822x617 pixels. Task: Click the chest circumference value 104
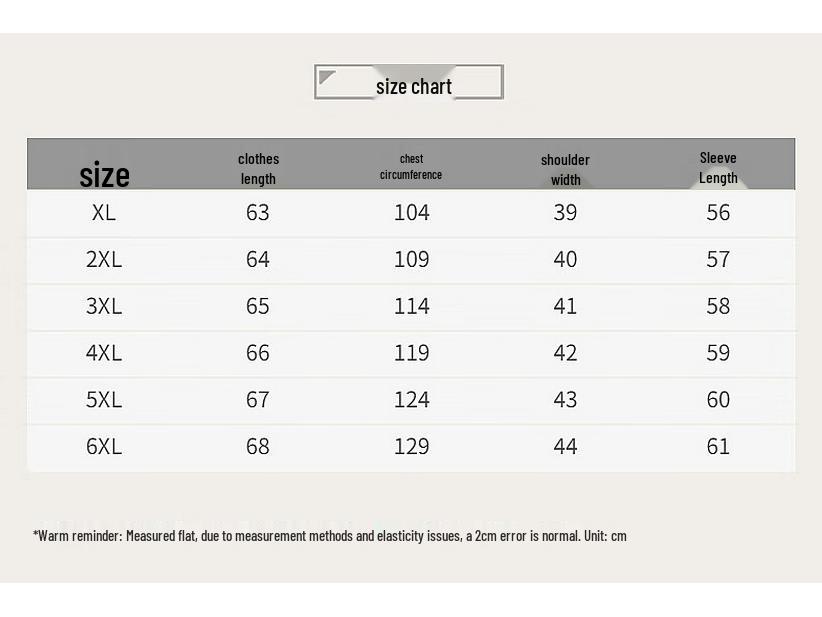coord(411,212)
